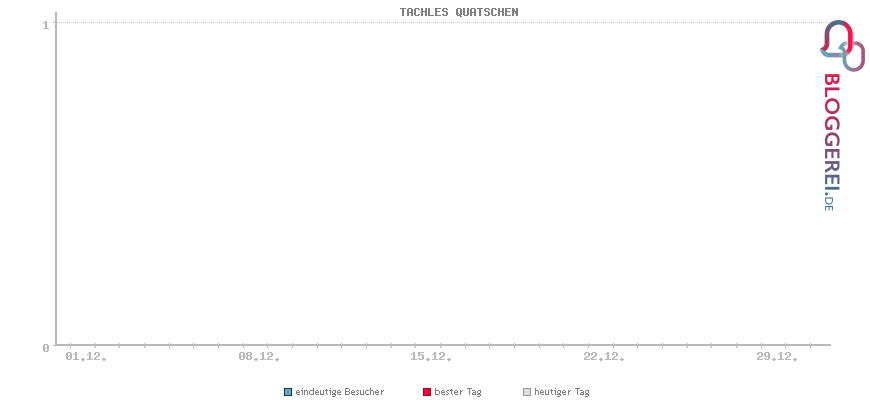
Task: Select the 'bester Tag' legend label
Action: [458, 392]
